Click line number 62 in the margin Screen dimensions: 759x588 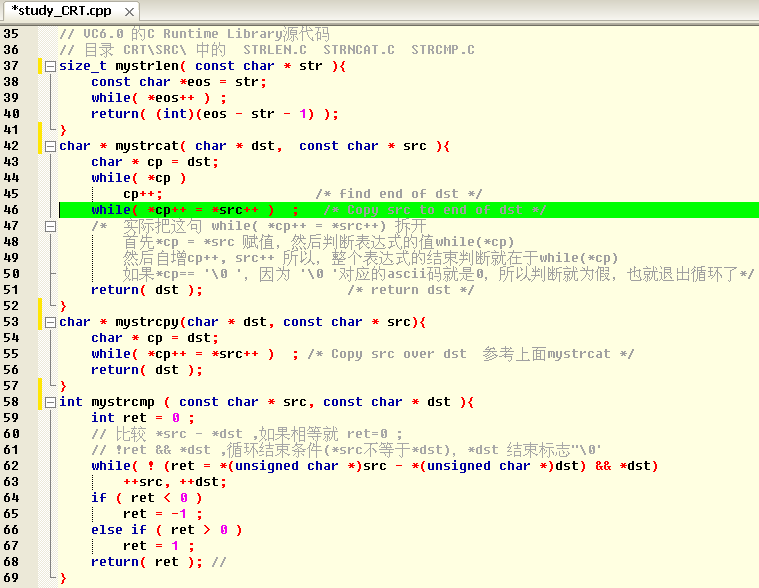pyautogui.click(x=11, y=466)
